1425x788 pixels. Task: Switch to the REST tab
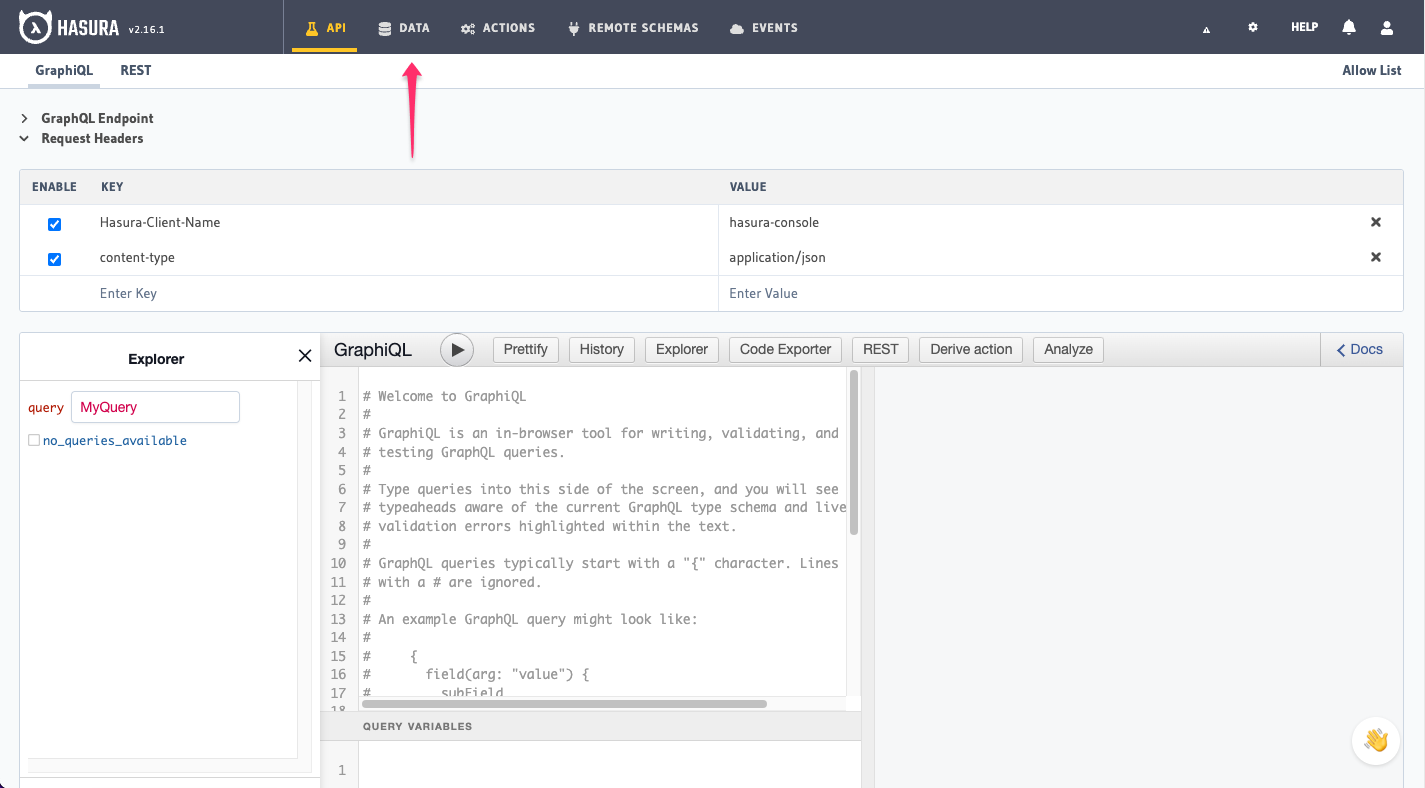pos(135,70)
